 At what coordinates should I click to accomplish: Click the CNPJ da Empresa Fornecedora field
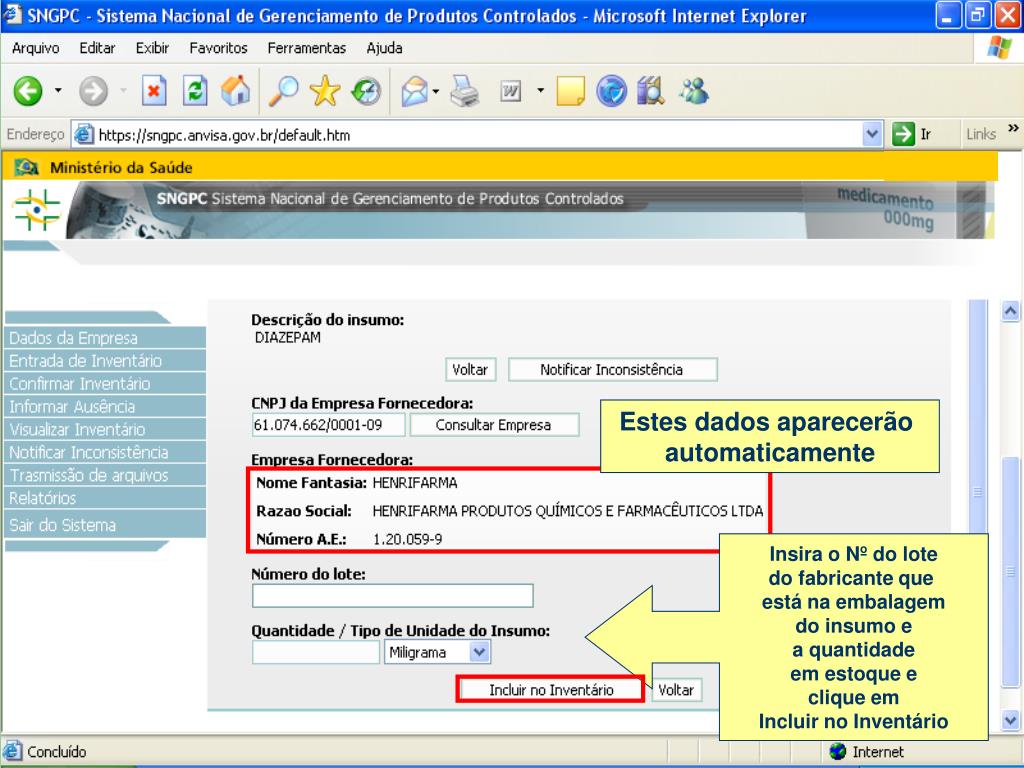328,425
